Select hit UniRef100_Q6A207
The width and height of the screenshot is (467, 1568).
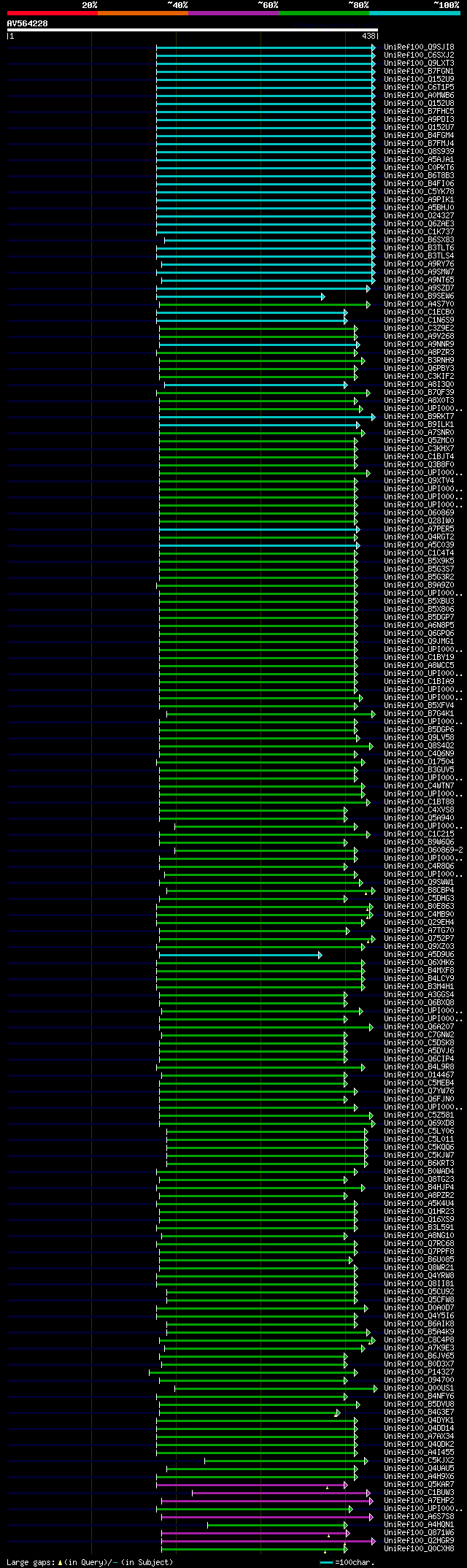click(x=419, y=1026)
